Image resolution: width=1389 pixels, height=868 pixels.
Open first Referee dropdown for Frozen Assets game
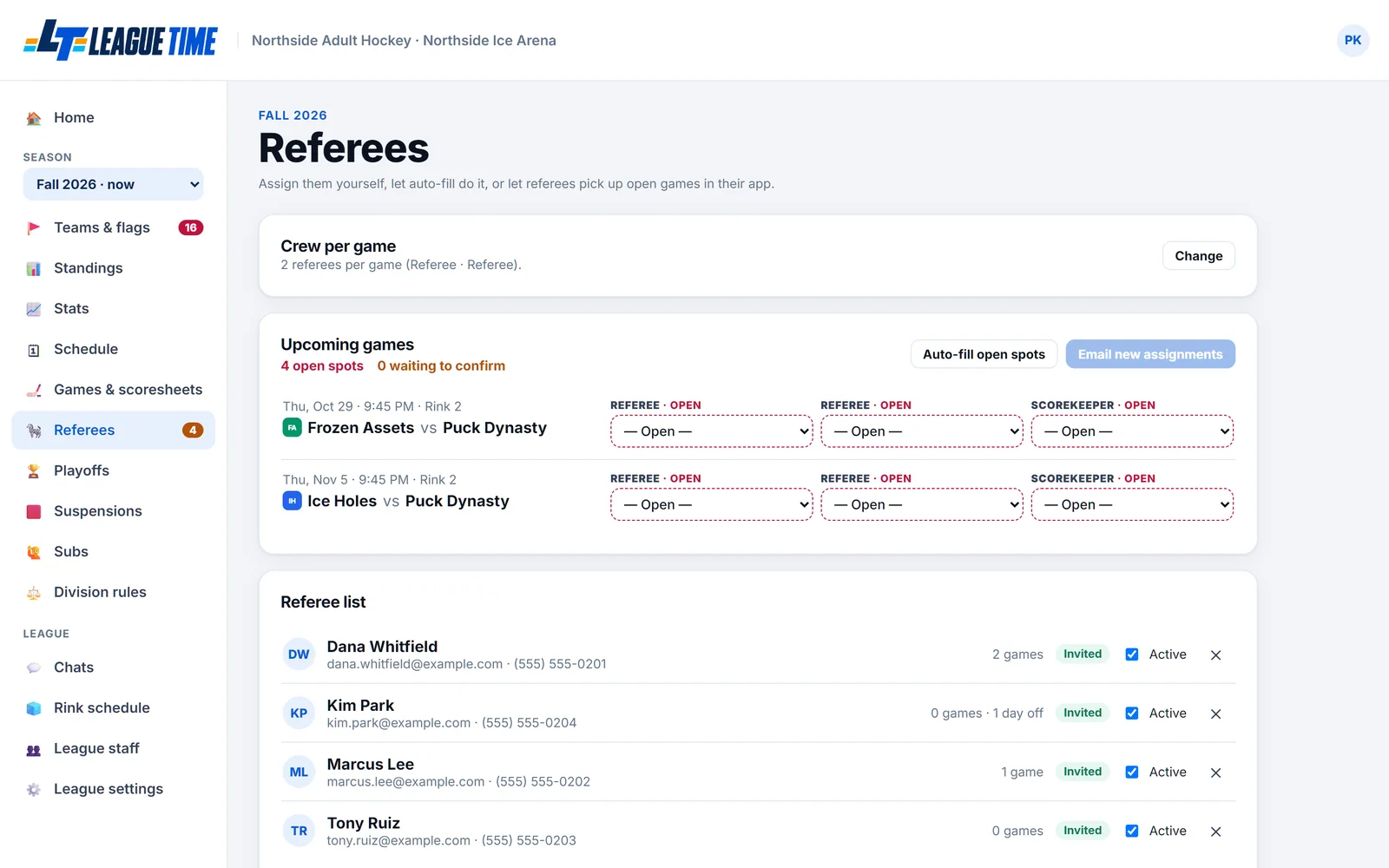tap(712, 431)
